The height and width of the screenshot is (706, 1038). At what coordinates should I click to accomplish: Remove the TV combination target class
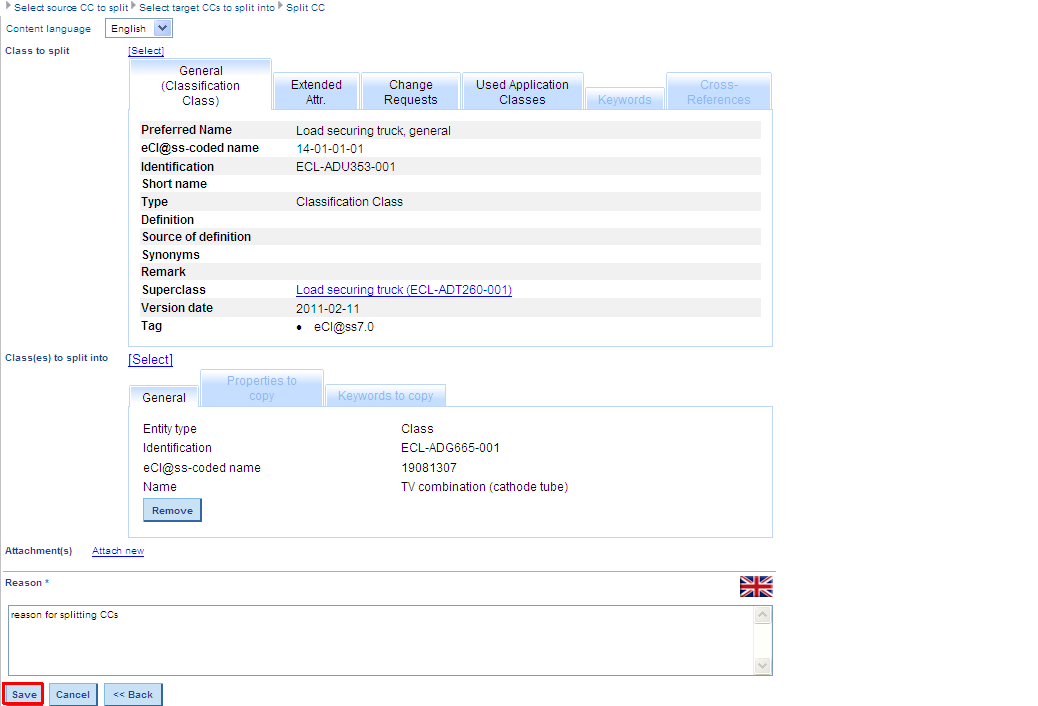point(172,511)
